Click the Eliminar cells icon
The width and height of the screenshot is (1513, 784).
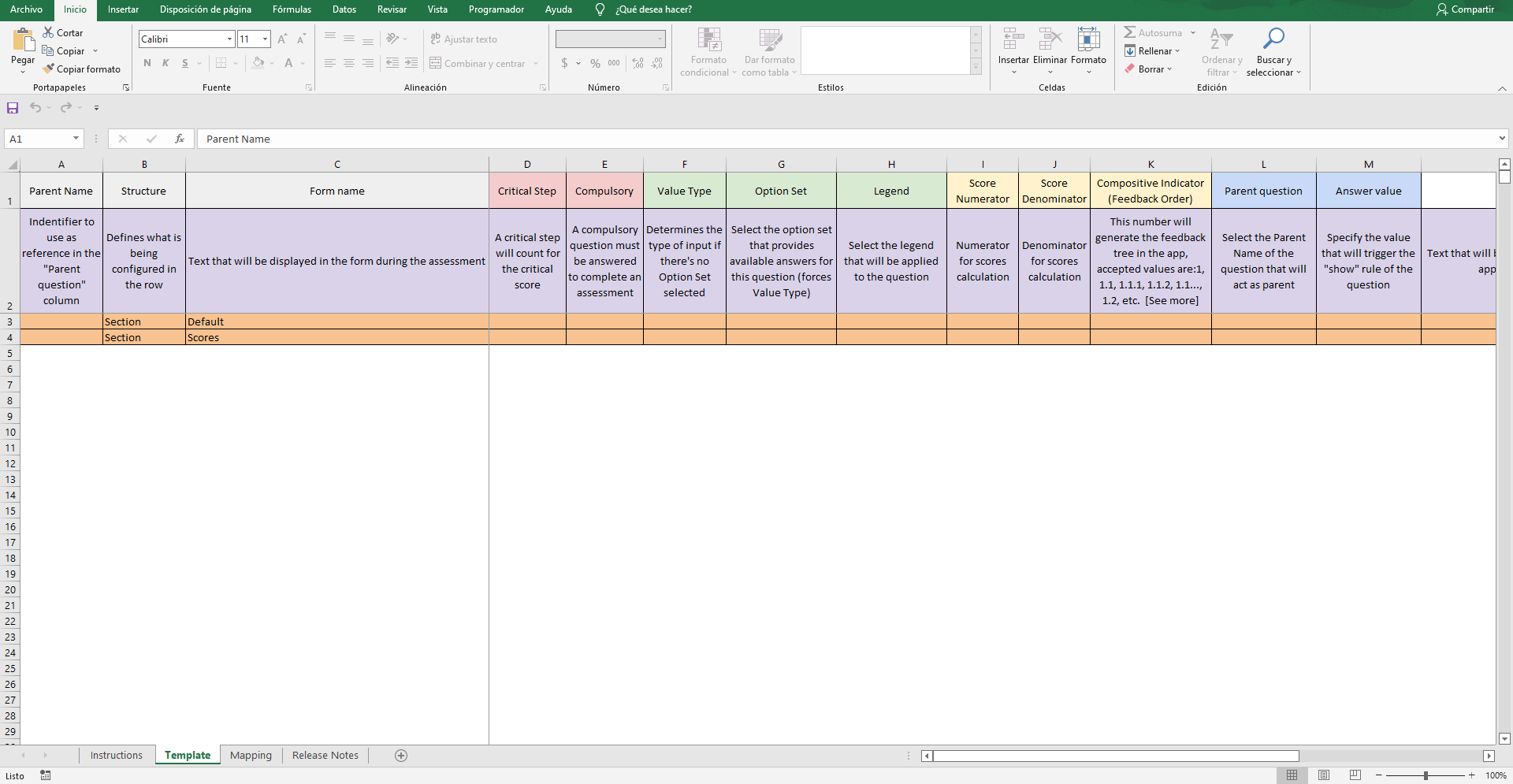pos(1050,39)
